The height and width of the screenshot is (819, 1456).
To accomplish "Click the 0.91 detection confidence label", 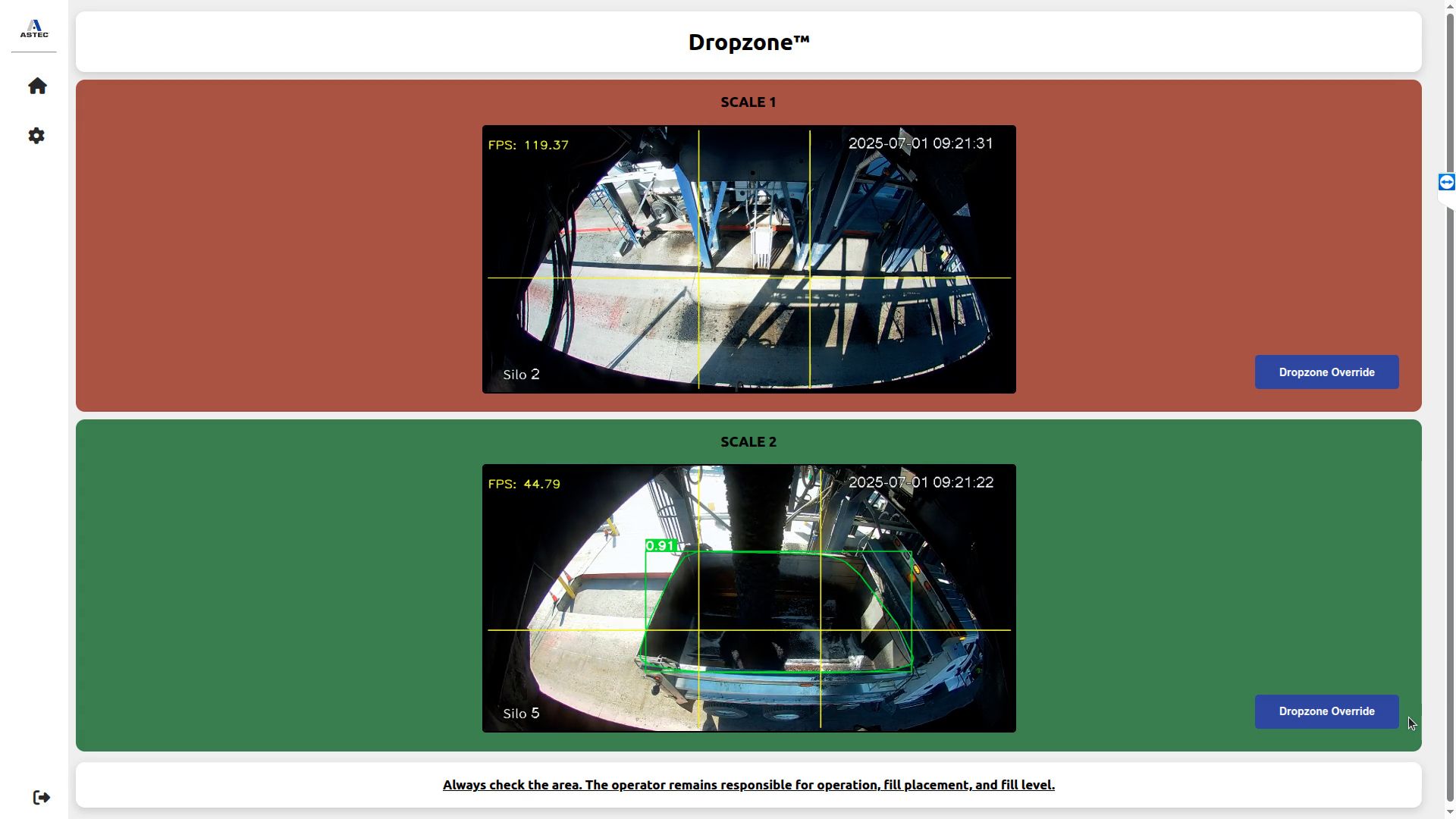I will click(661, 545).
